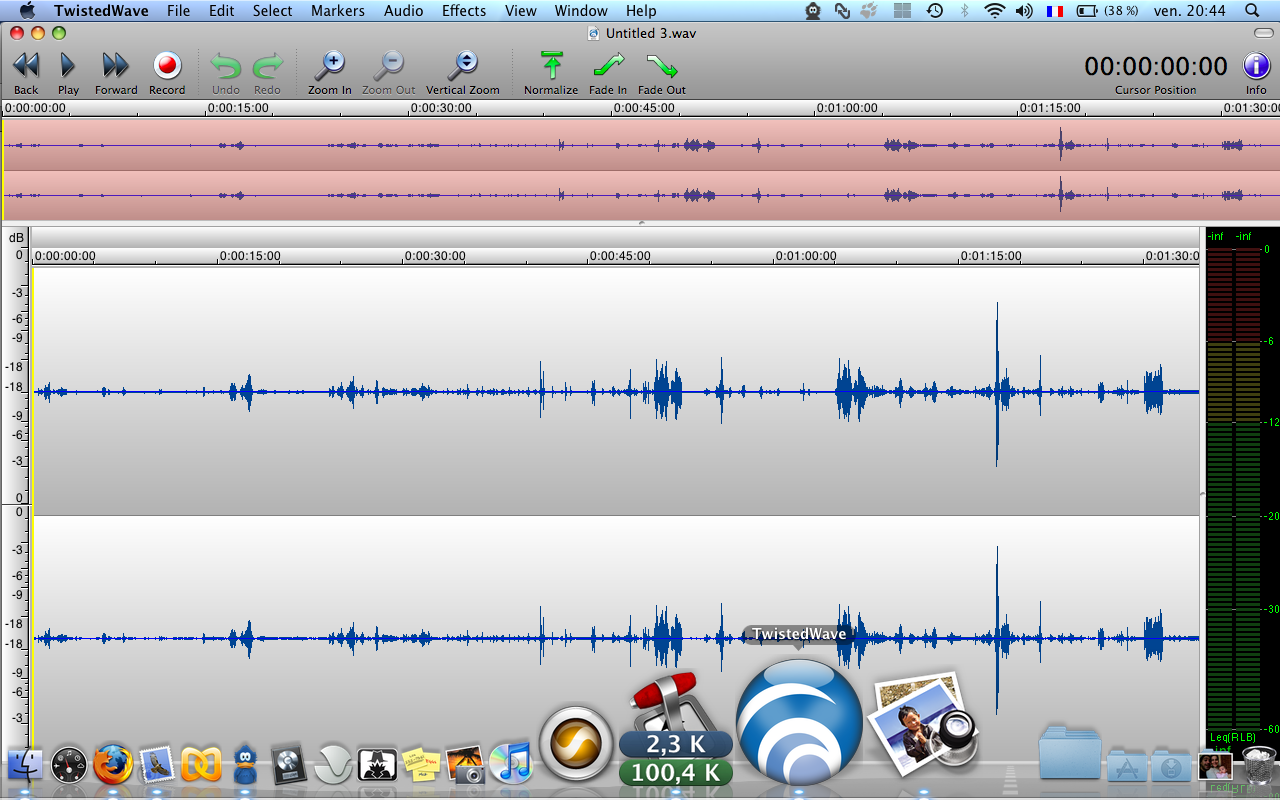Image resolution: width=1280 pixels, height=800 pixels.
Task: Click the divider handle below overview waveform
Action: coord(640,223)
